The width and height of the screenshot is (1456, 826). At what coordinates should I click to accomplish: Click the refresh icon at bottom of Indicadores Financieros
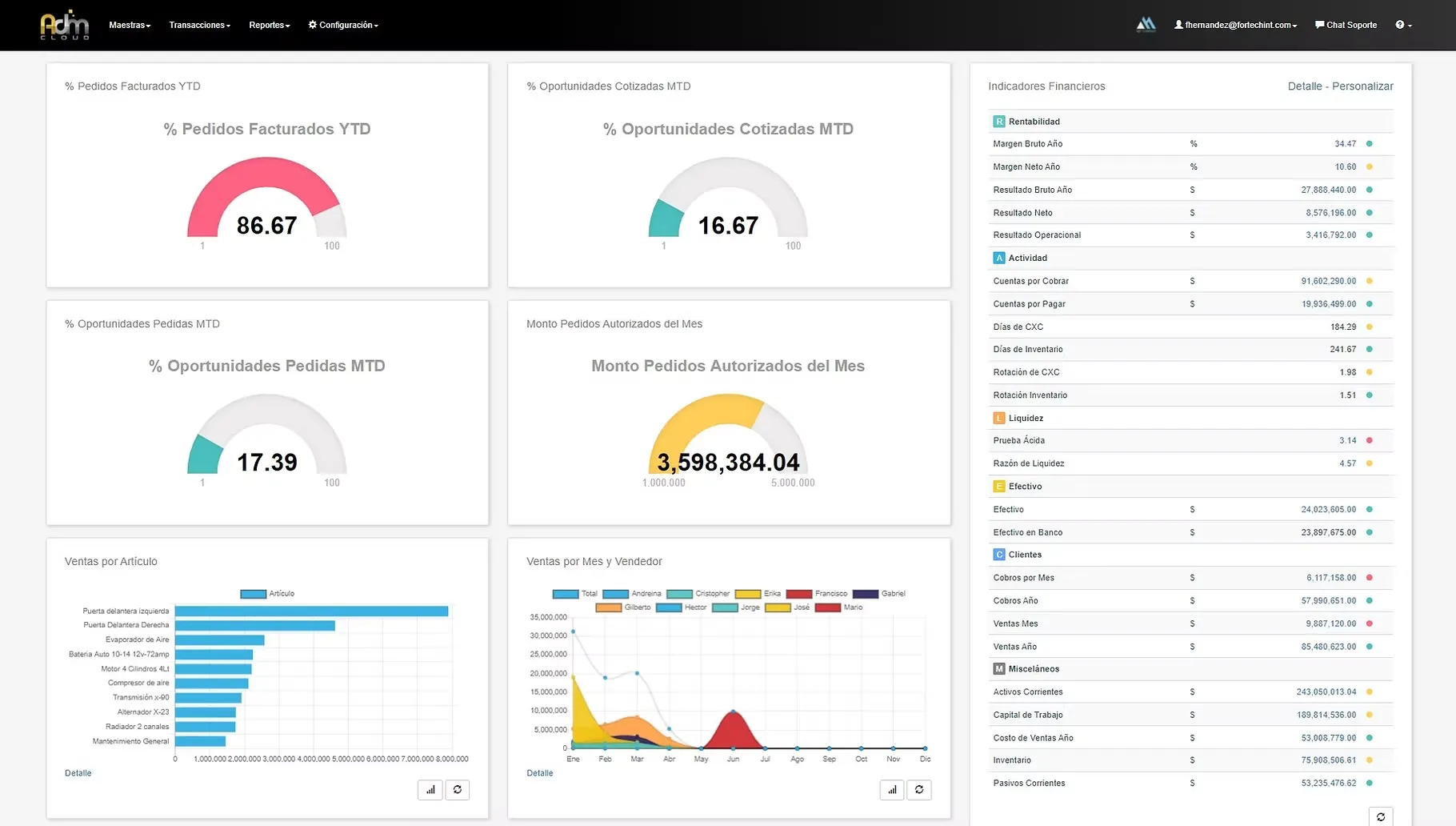(1382, 817)
